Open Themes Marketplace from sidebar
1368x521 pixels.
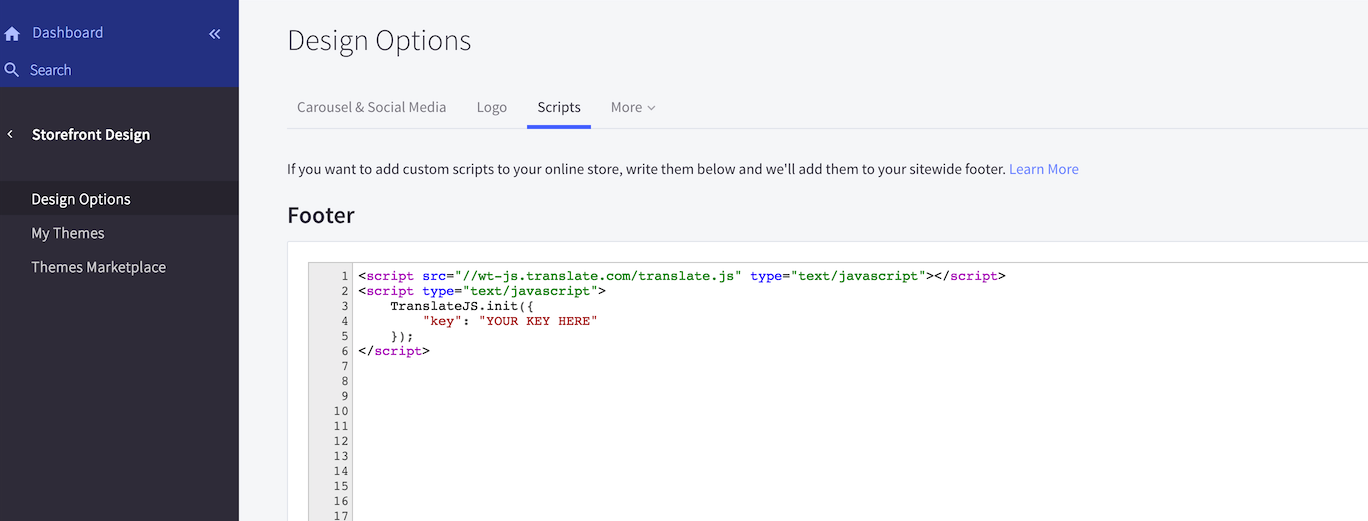[98, 267]
